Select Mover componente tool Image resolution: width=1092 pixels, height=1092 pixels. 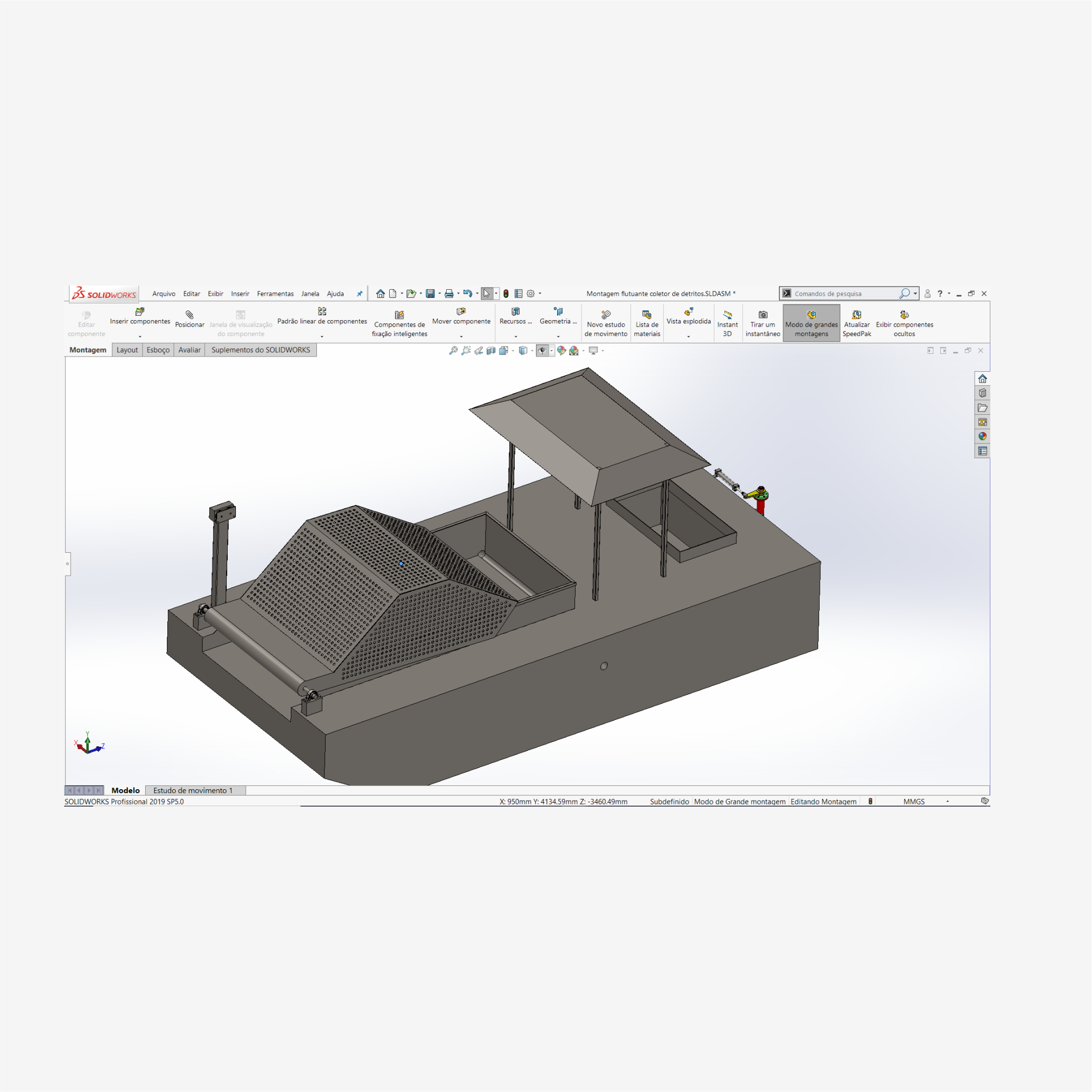(461, 316)
